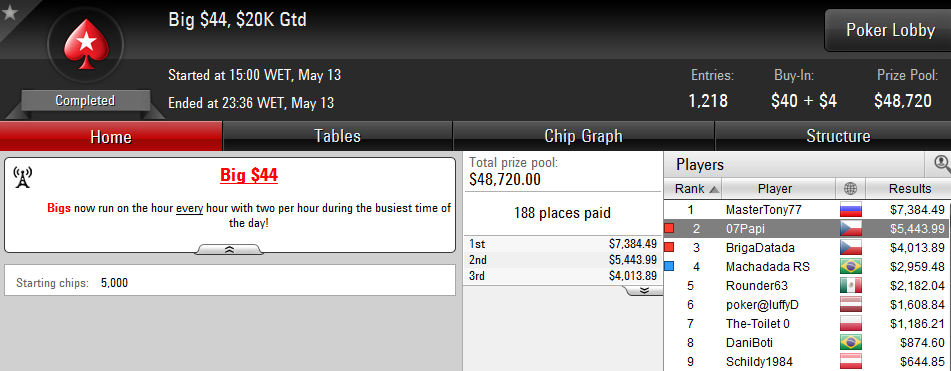
Task: Open the player search magnifier icon
Action: coord(941,163)
